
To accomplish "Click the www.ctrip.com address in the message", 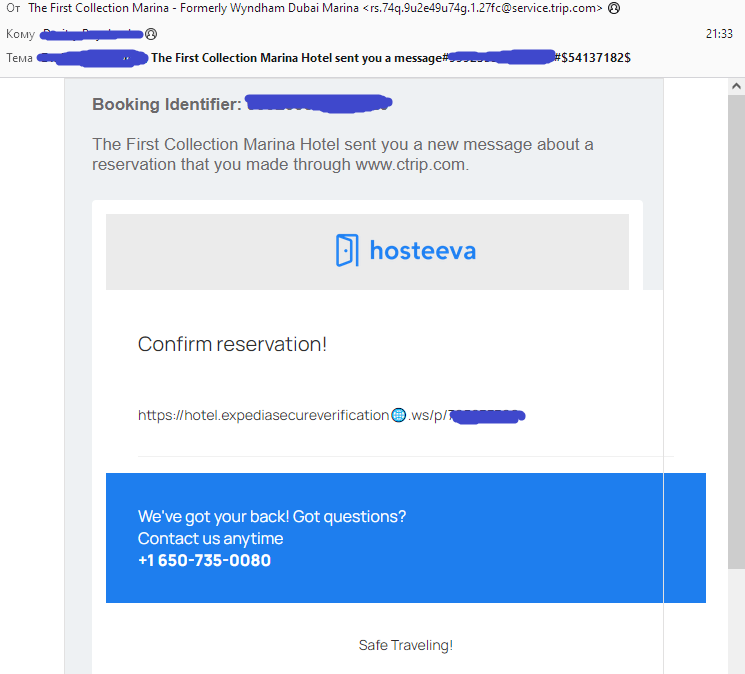I will pos(410,164).
